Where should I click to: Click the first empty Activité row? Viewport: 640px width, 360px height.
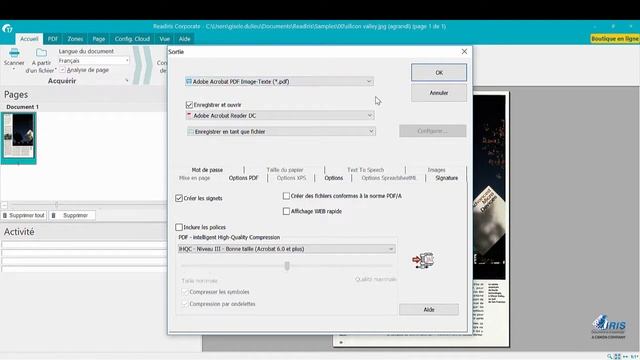coord(84,245)
